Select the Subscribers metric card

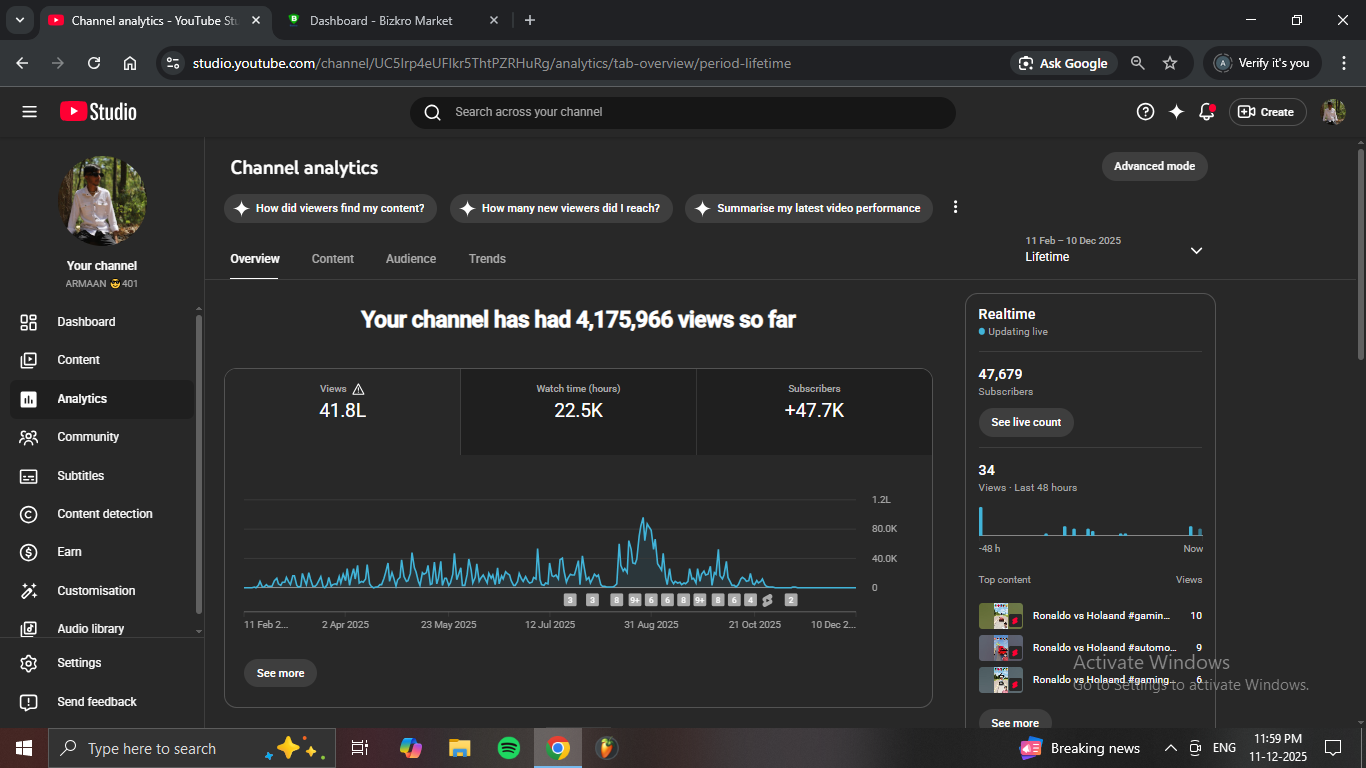[x=814, y=402]
